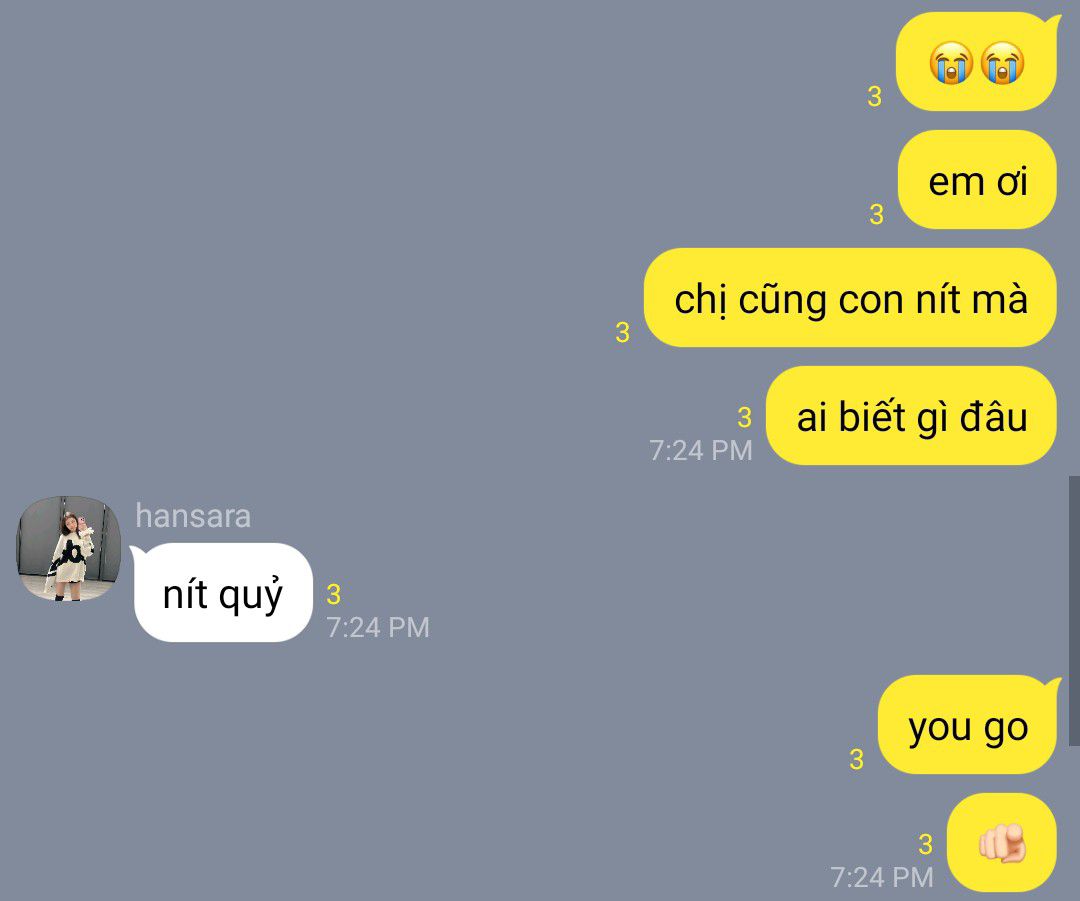Click the chat scrollbar thumb

(x=1074, y=610)
